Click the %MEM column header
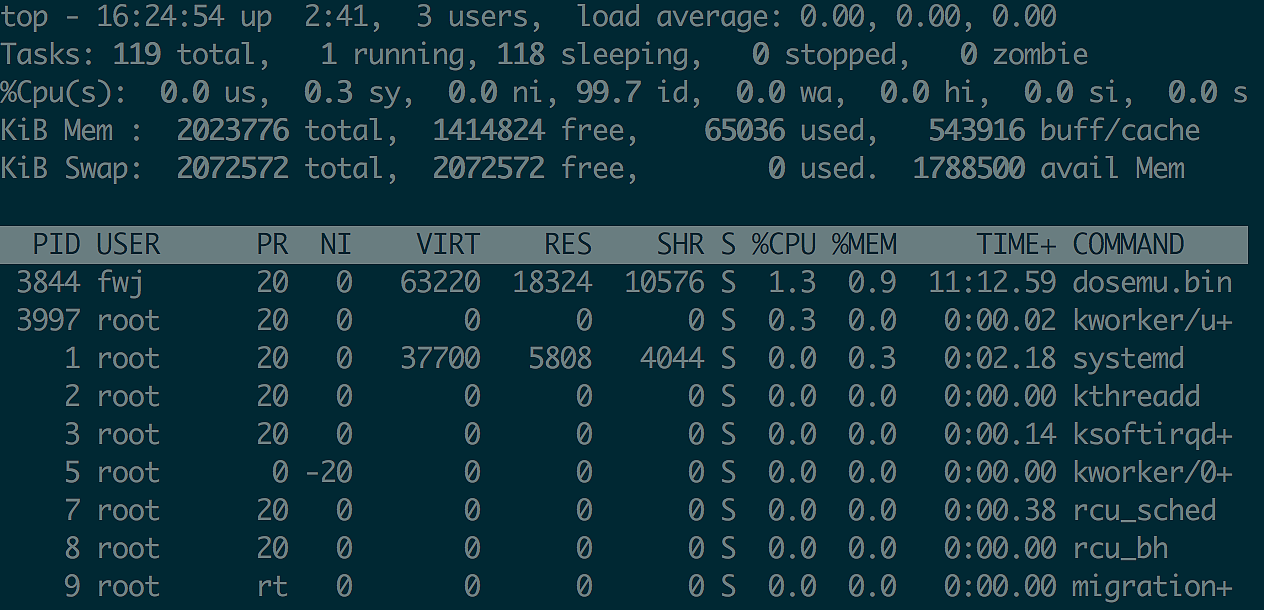The height and width of the screenshot is (610, 1264). click(x=864, y=244)
